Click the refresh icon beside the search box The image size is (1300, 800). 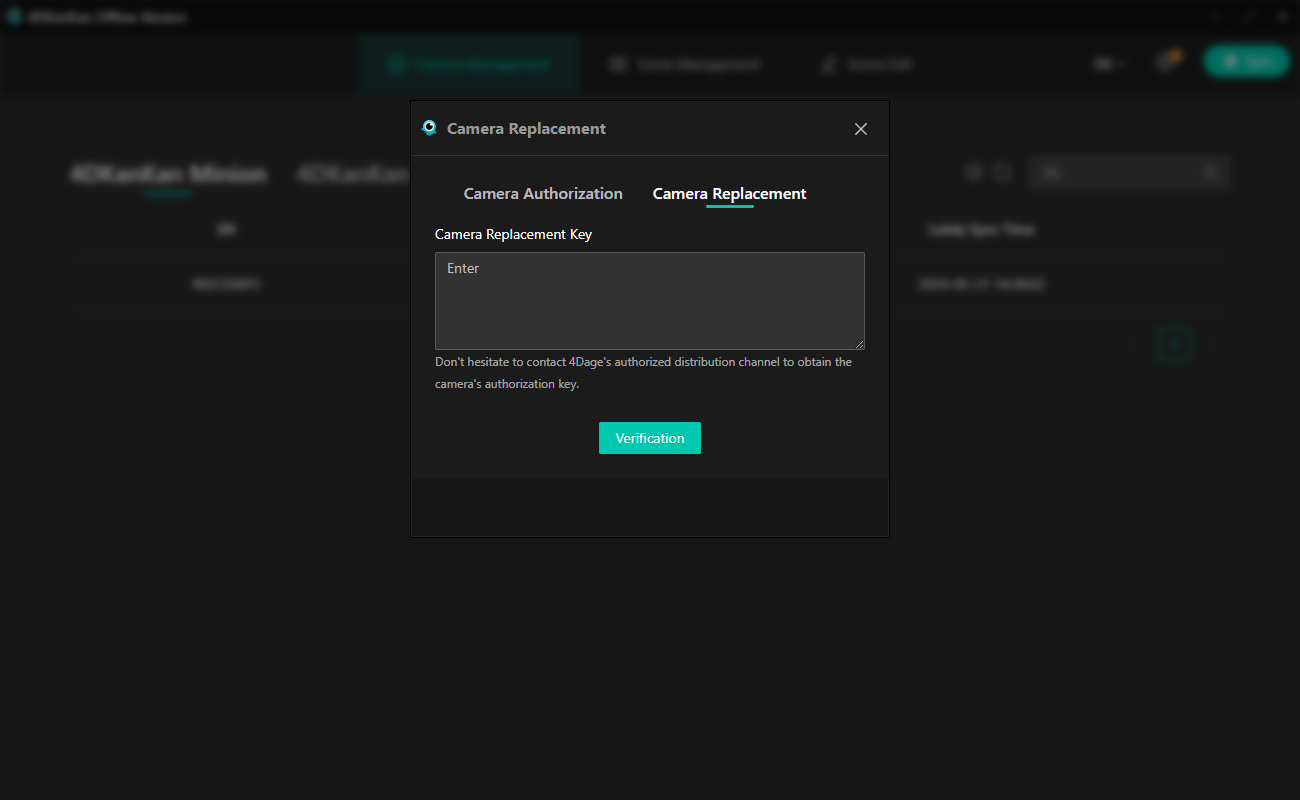(1003, 173)
